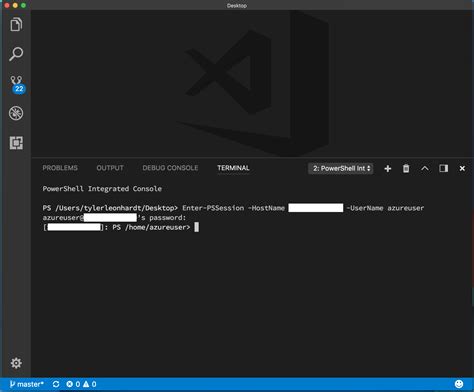Select the Terminal tab

233,168
